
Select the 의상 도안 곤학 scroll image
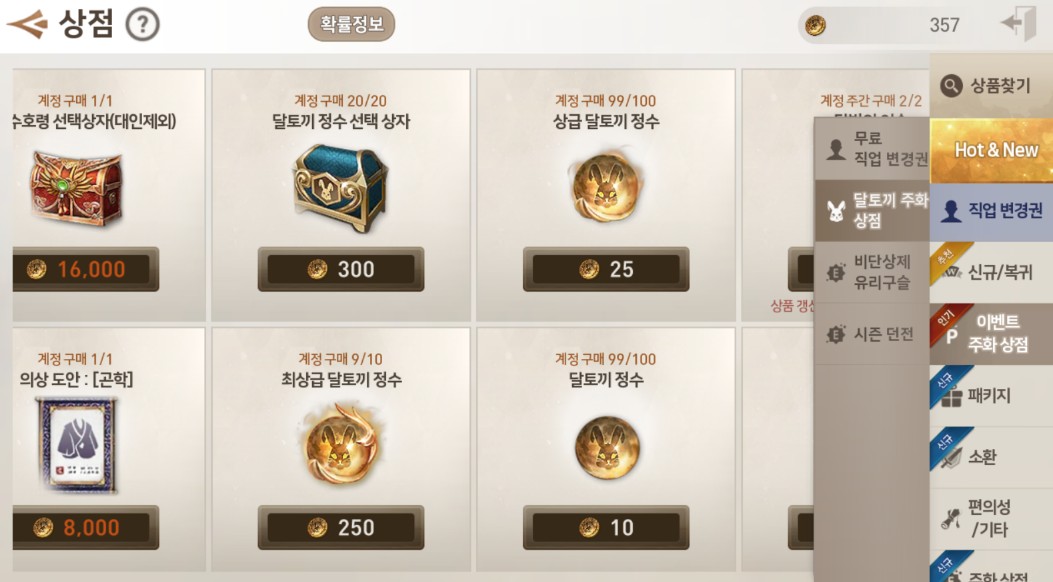pyautogui.click(x=76, y=445)
